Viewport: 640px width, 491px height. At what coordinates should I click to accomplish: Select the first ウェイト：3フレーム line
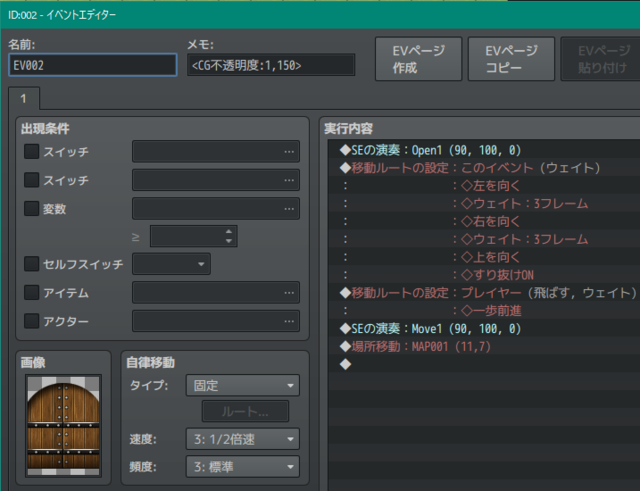484,204
